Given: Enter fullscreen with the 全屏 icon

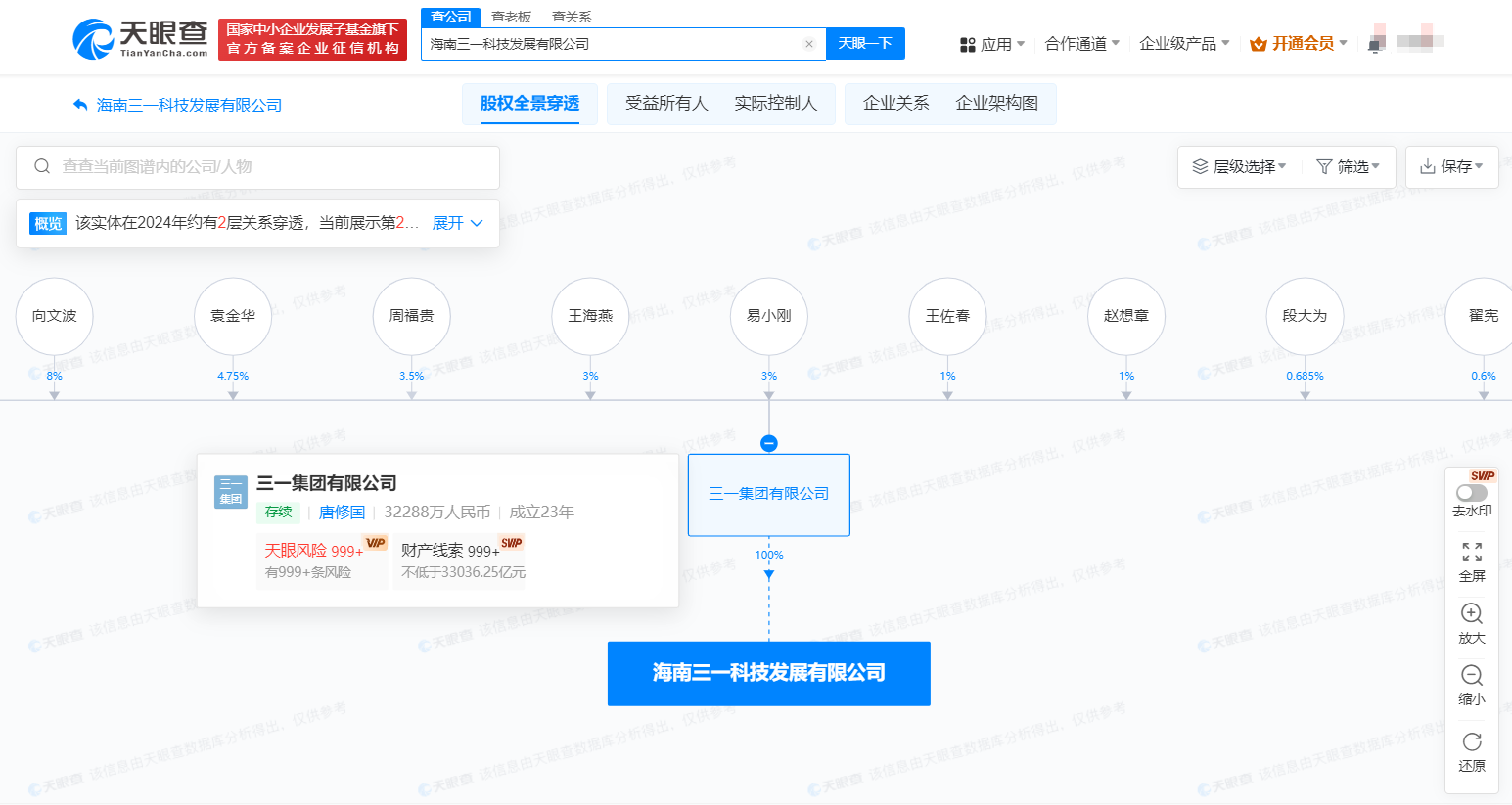Looking at the screenshot, I should tap(1472, 555).
